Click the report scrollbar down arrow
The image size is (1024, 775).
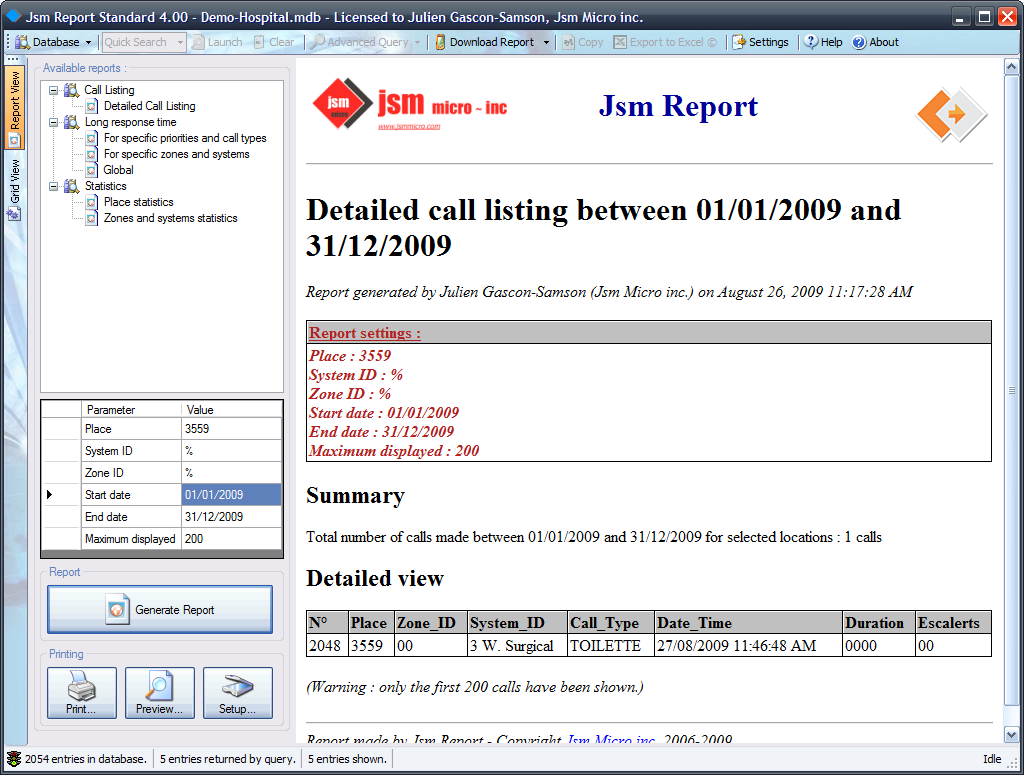[x=1011, y=735]
